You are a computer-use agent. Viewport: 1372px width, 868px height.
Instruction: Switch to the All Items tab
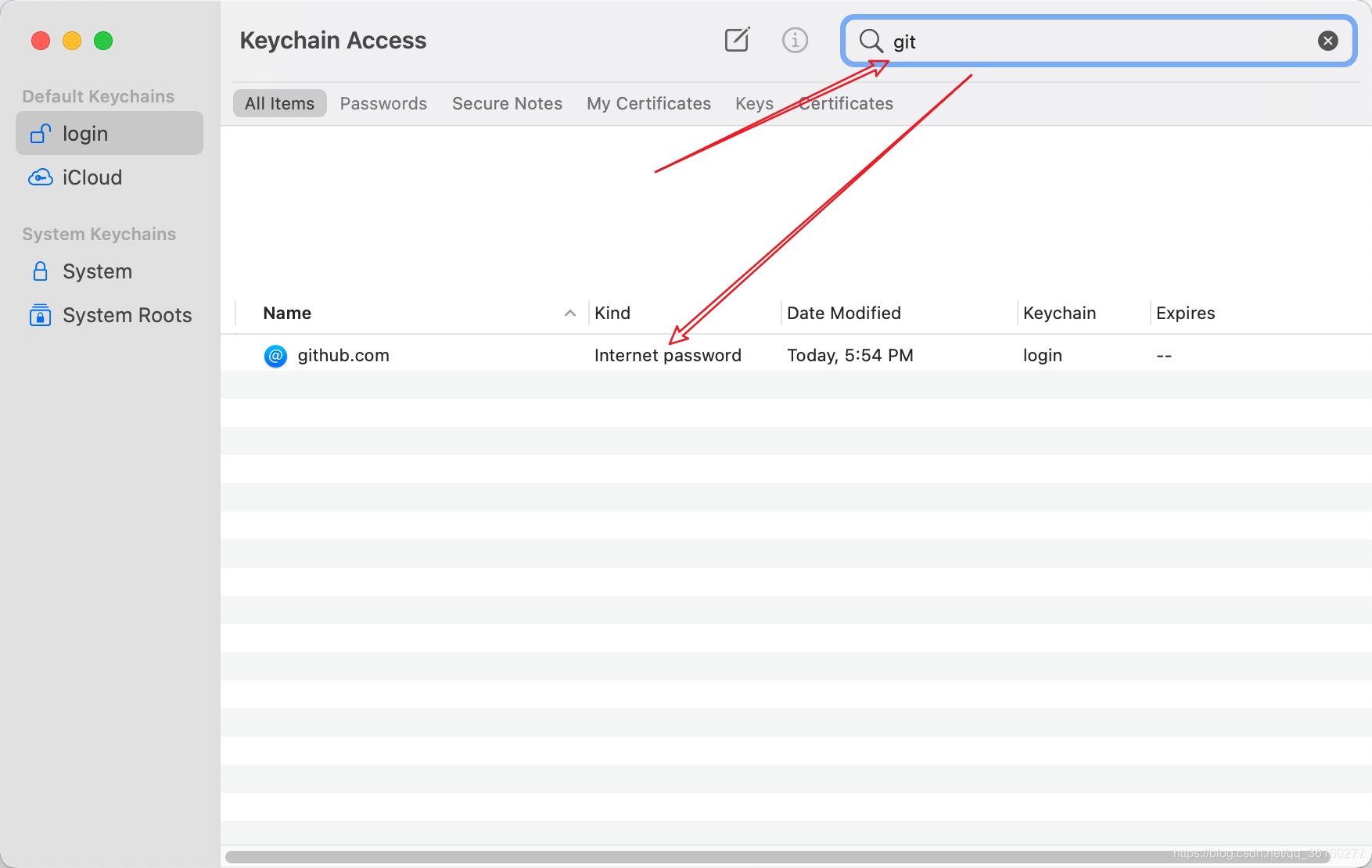[x=279, y=103]
